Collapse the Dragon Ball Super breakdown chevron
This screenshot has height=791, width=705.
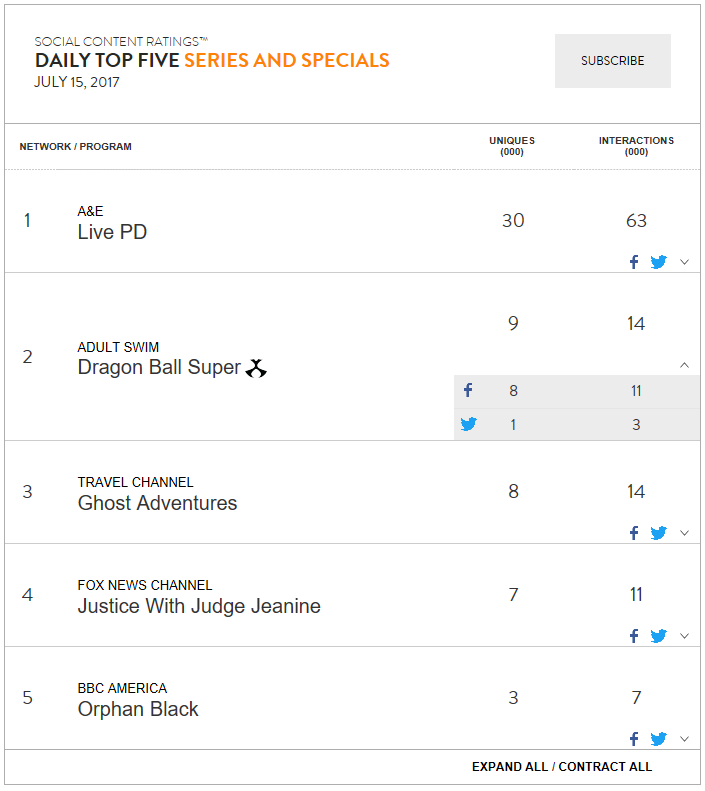tap(684, 365)
